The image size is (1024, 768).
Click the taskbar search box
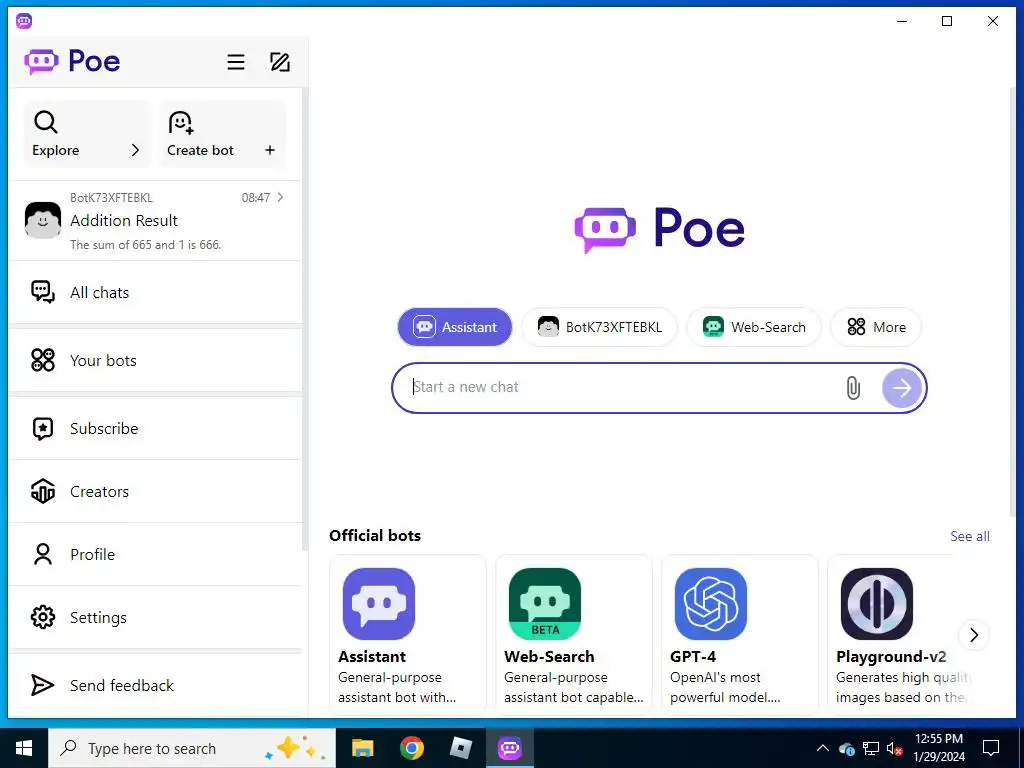pyautogui.click(x=192, y=748)
